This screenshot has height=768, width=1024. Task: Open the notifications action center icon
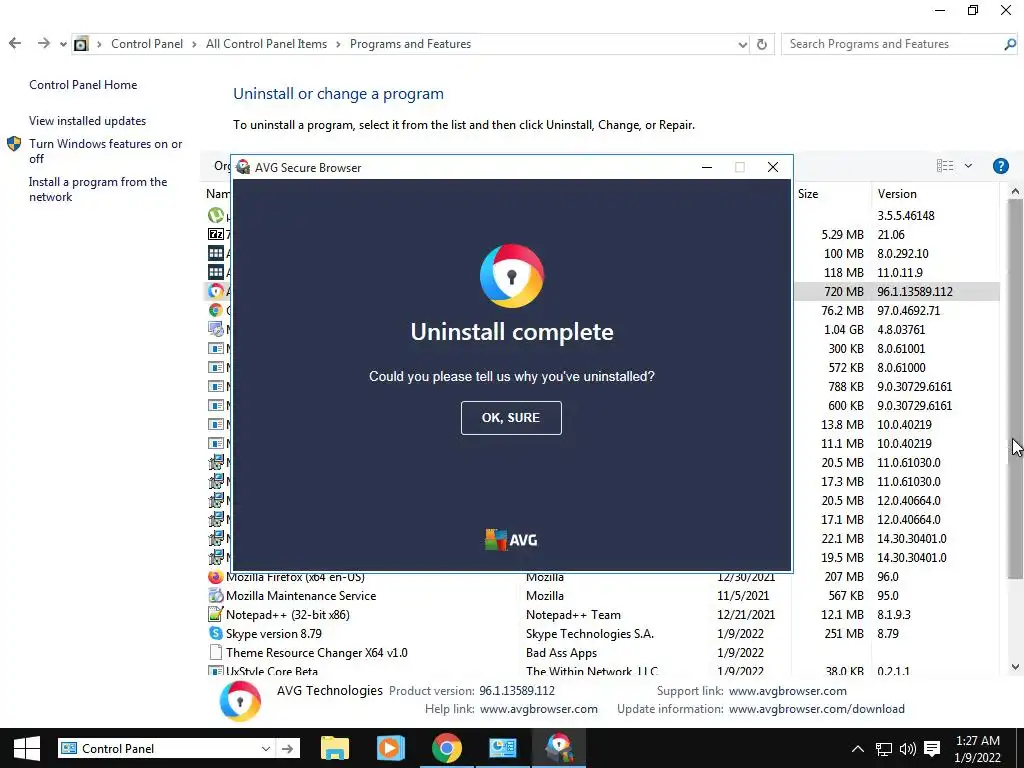[932, 749]
